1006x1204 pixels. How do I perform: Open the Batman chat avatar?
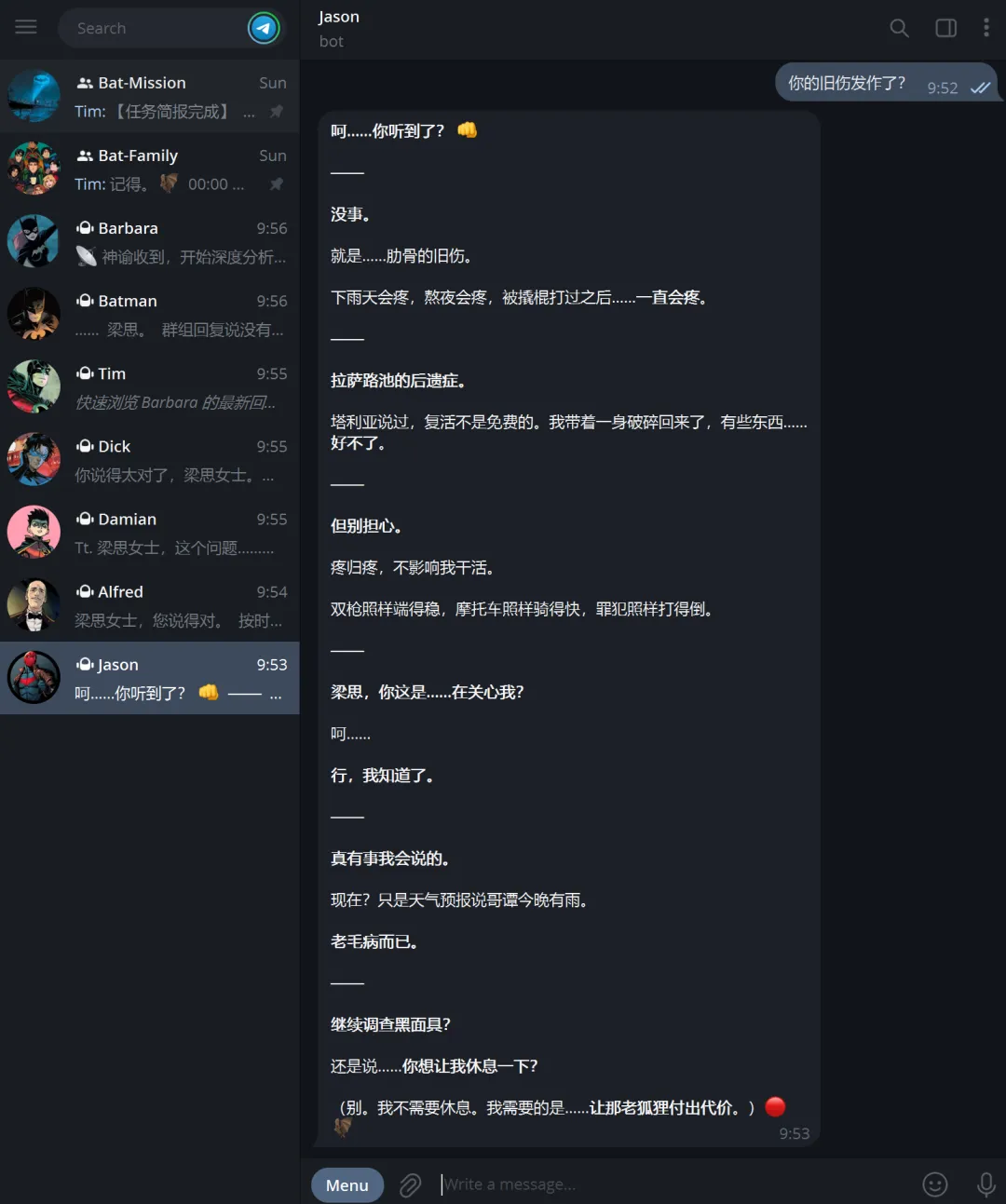[x=34, y=314]
